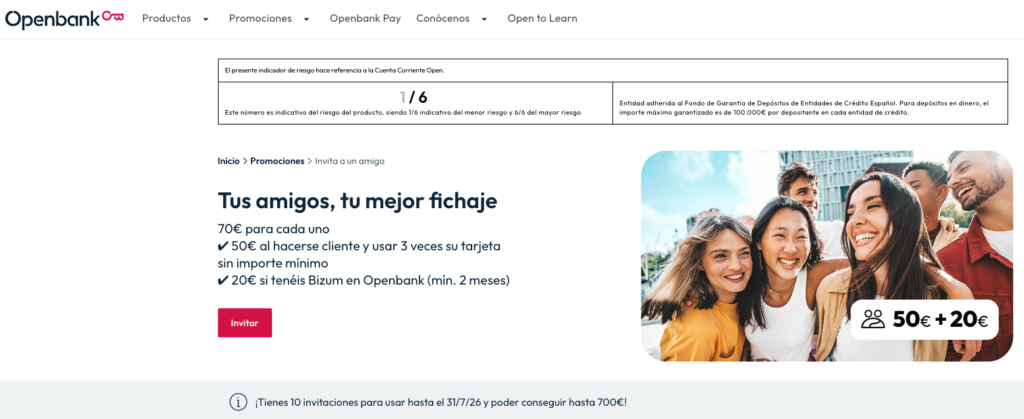1024x419 pixels.
Task: Click the Cuenta Corriente Open risk note
Action: pos(334,70)
